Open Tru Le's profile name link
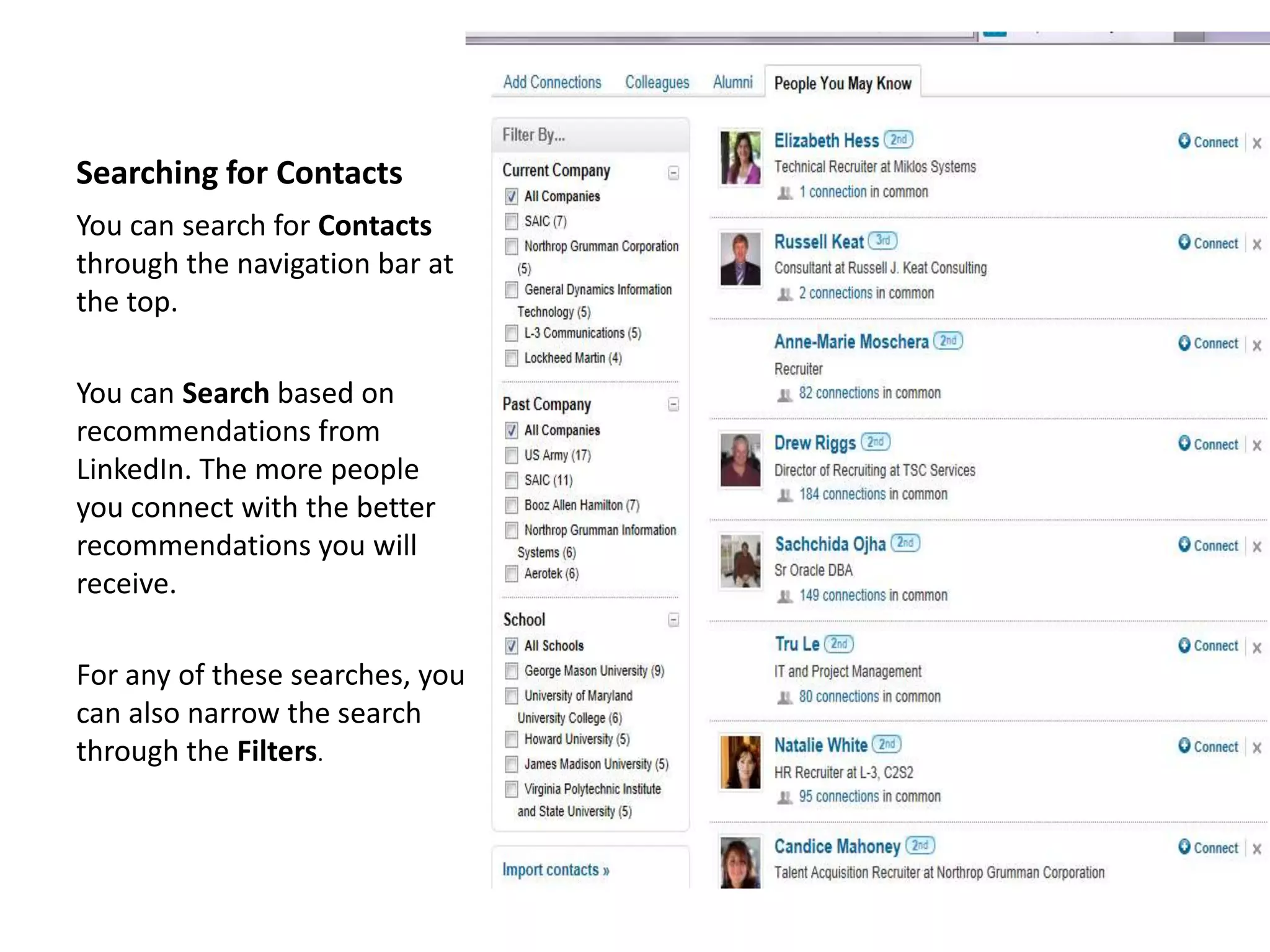The width and height of the screenshot is (1270, 952). [x=797, y=645]
